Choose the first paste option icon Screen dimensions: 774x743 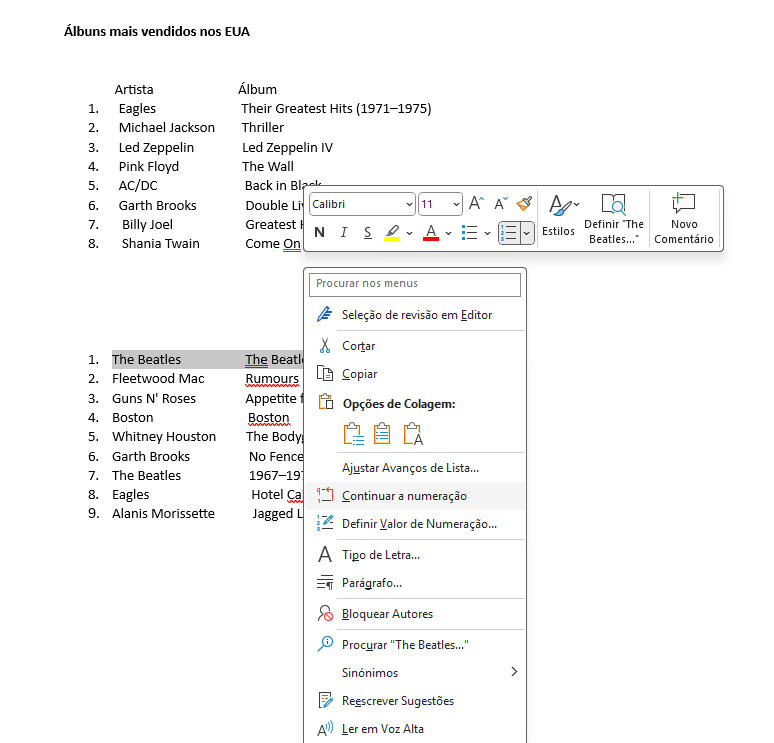point(353,434)
